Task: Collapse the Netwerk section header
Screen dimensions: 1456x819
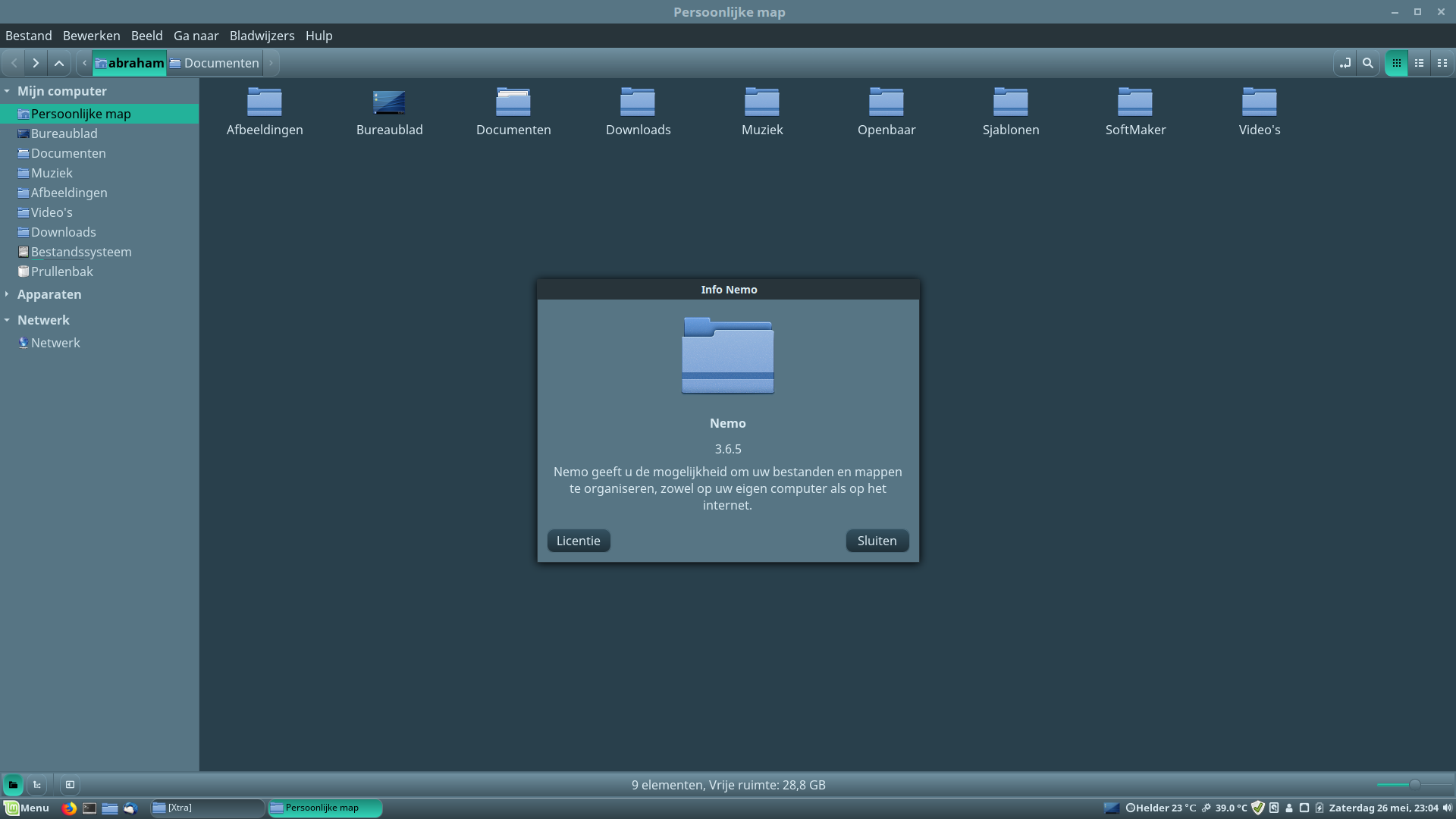Action: click(x=7, y=320)
